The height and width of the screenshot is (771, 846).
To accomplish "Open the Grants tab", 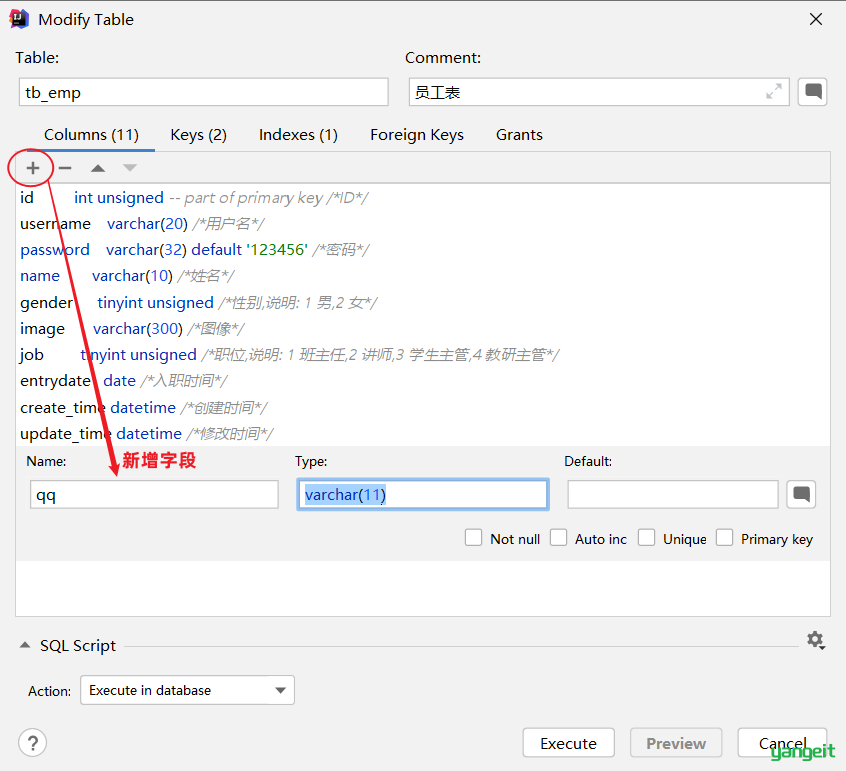I will click(519, 135).
